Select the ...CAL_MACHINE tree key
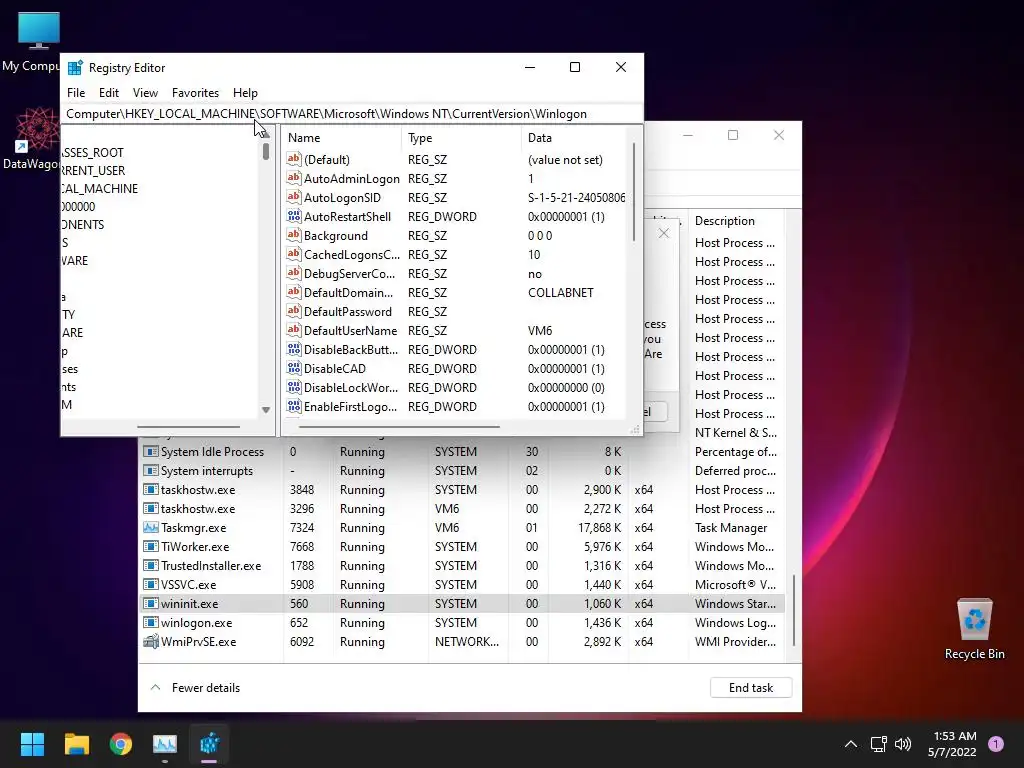The height and width of the screenshot is (768, 1024). [x=99, y=189]
